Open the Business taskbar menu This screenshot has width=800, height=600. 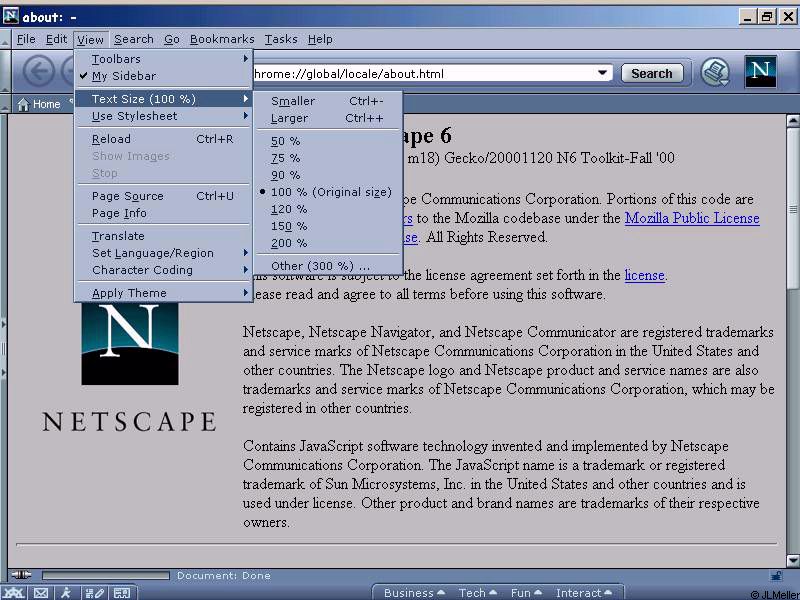point(414,593)
